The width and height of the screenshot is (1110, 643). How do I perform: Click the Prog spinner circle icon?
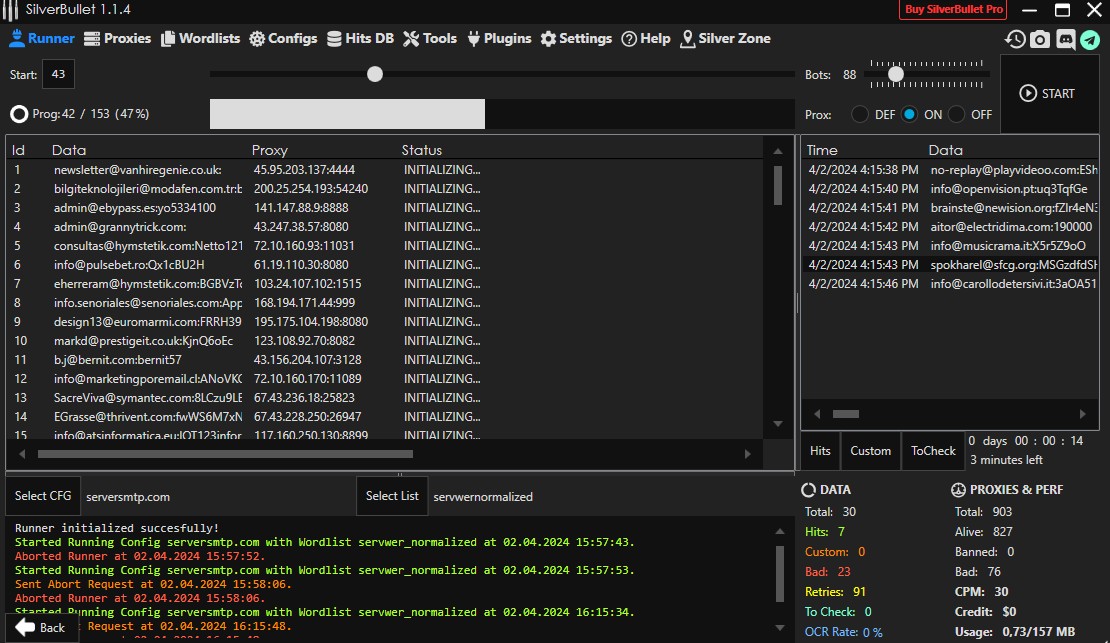click(x=19, y=114)
